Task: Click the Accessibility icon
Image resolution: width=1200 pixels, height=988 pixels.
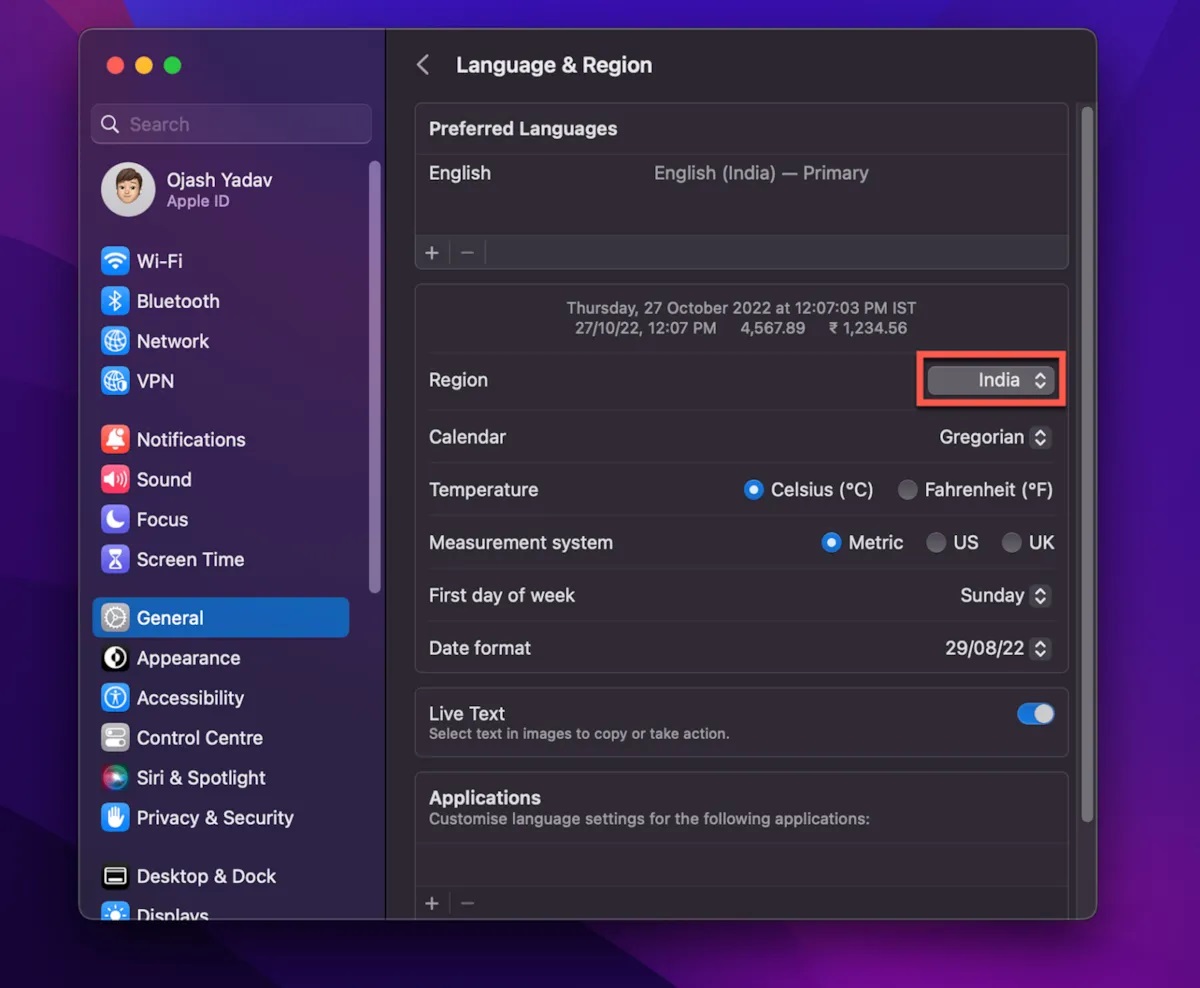Action: point(115,698)
